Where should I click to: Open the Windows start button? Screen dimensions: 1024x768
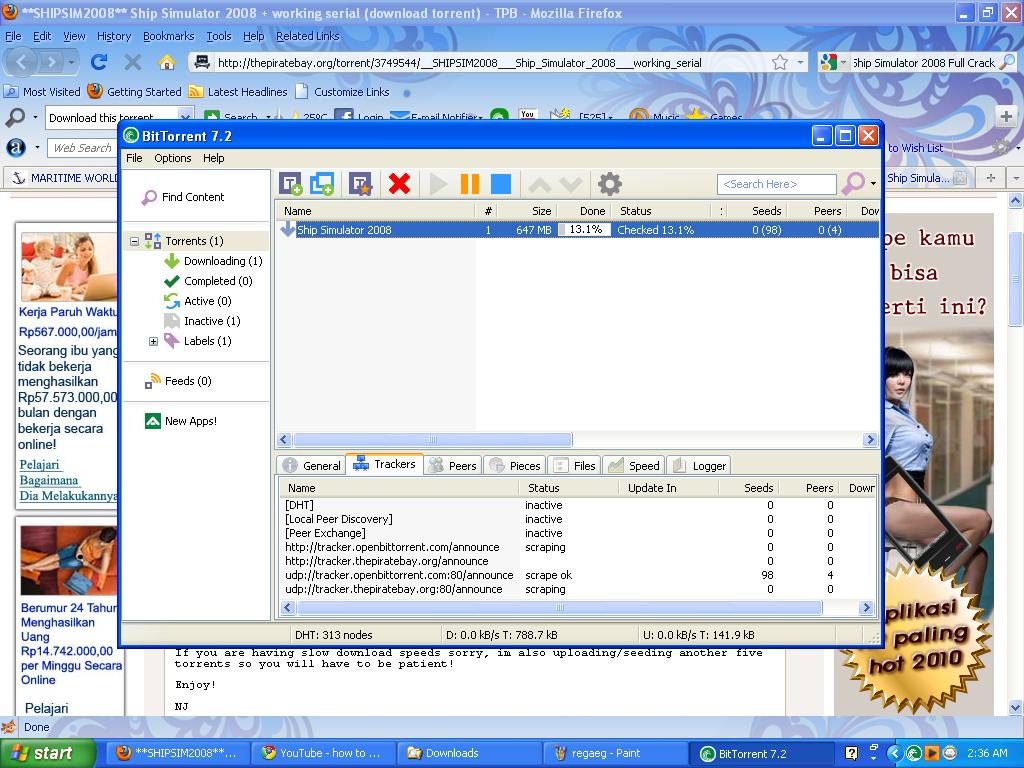pos(47,753)
